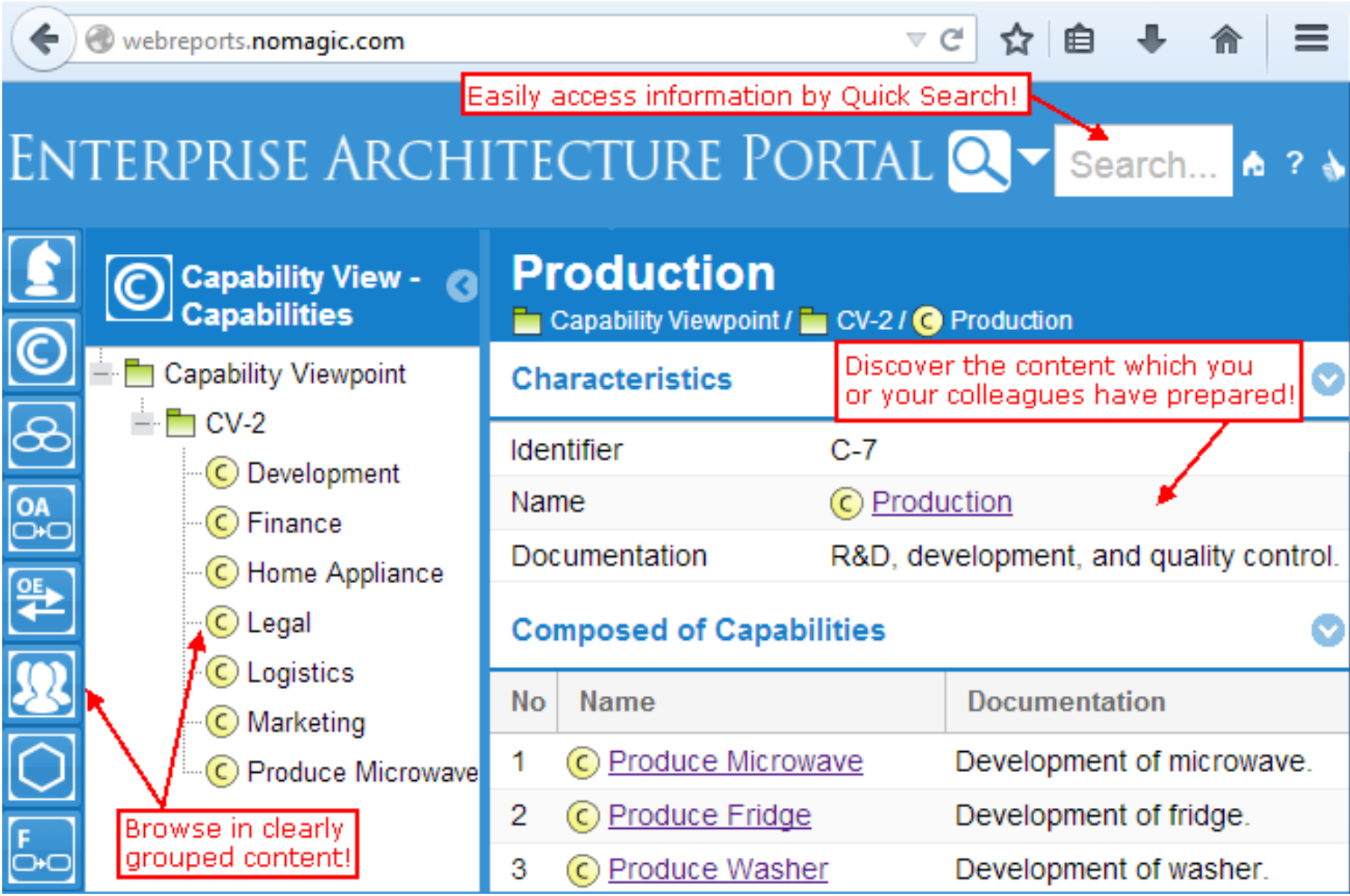Screen dimensions: 1350x896
Task: Collapse the CV-2 tree node
Action: [142, 423]
